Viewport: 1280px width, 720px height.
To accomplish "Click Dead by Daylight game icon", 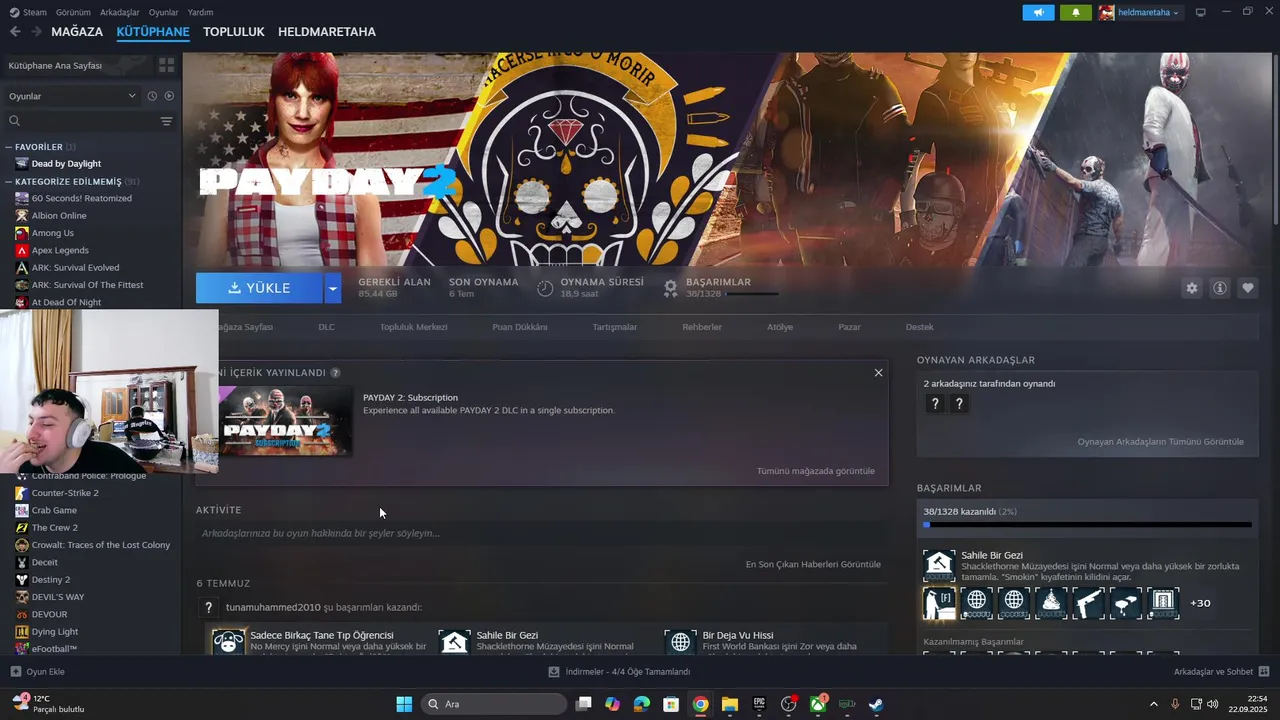I will tap(21, 164).
